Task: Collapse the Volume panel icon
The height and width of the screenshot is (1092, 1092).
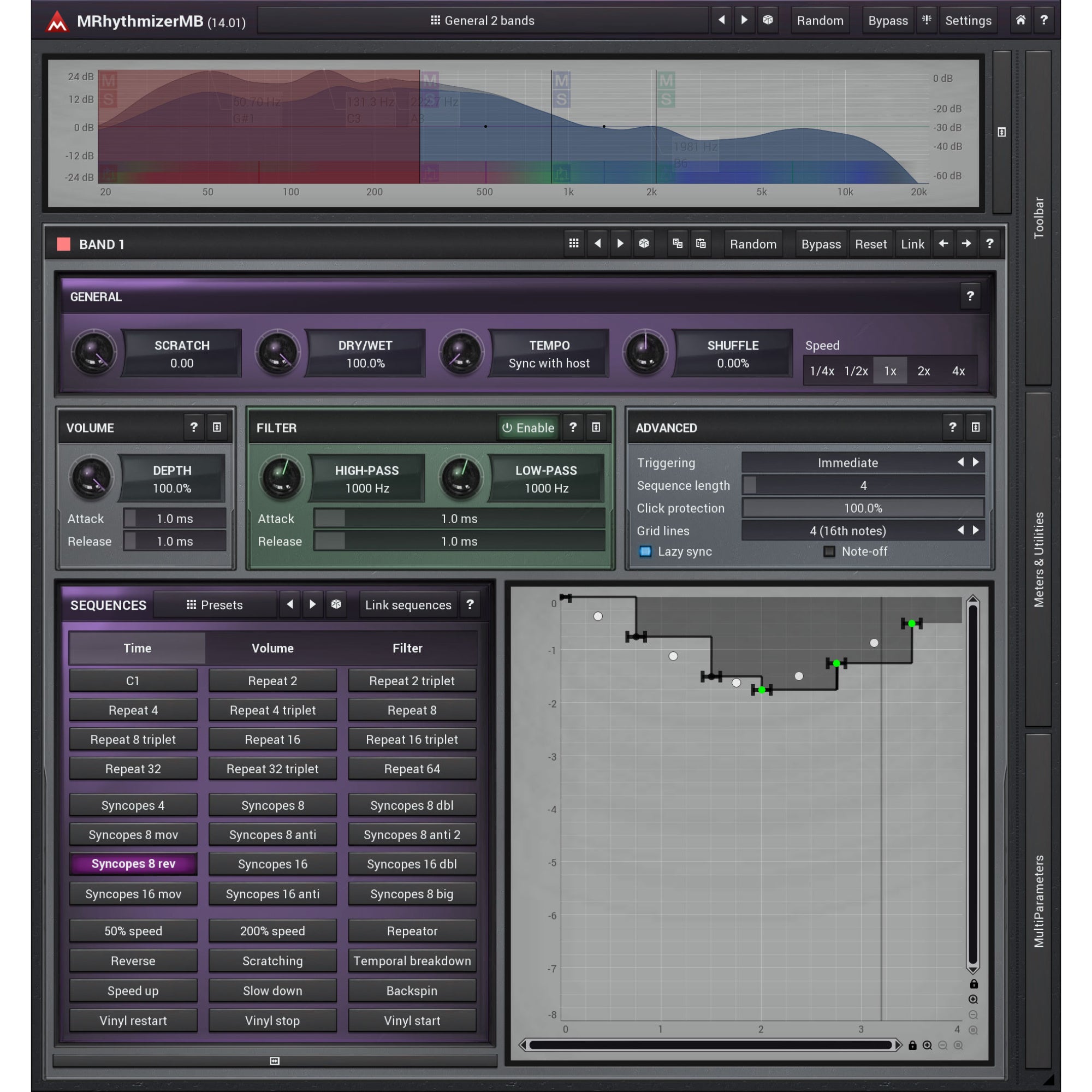Action: [x=217, y=428]
